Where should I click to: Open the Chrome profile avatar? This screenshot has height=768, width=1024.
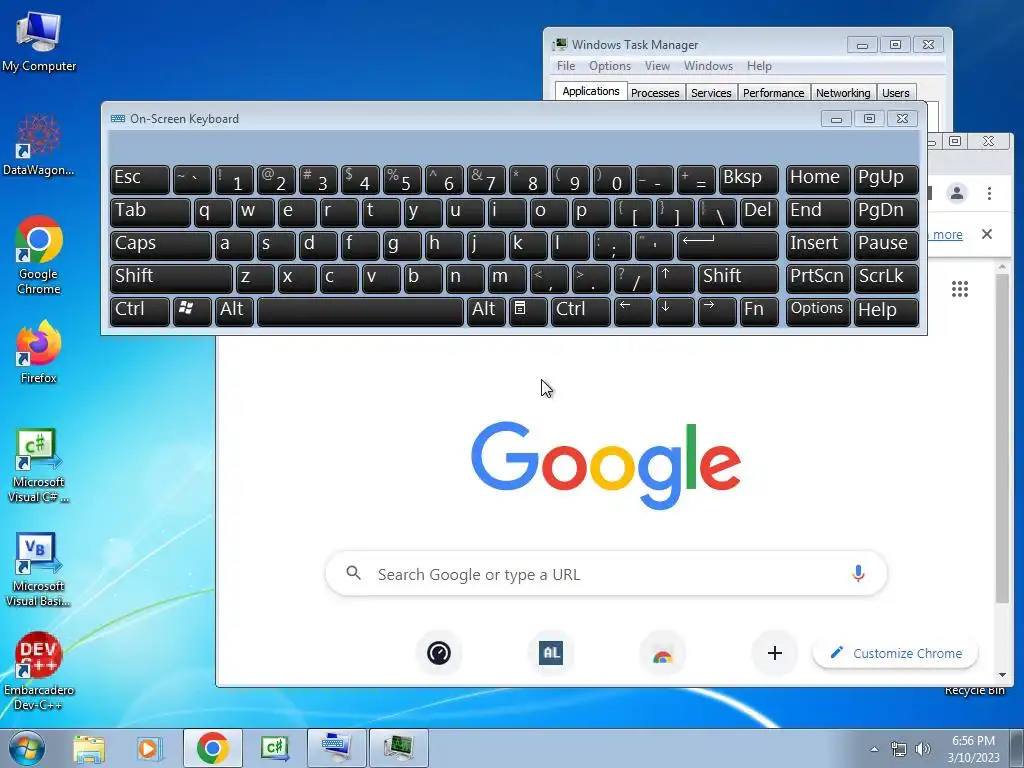(x=957, y=193)
